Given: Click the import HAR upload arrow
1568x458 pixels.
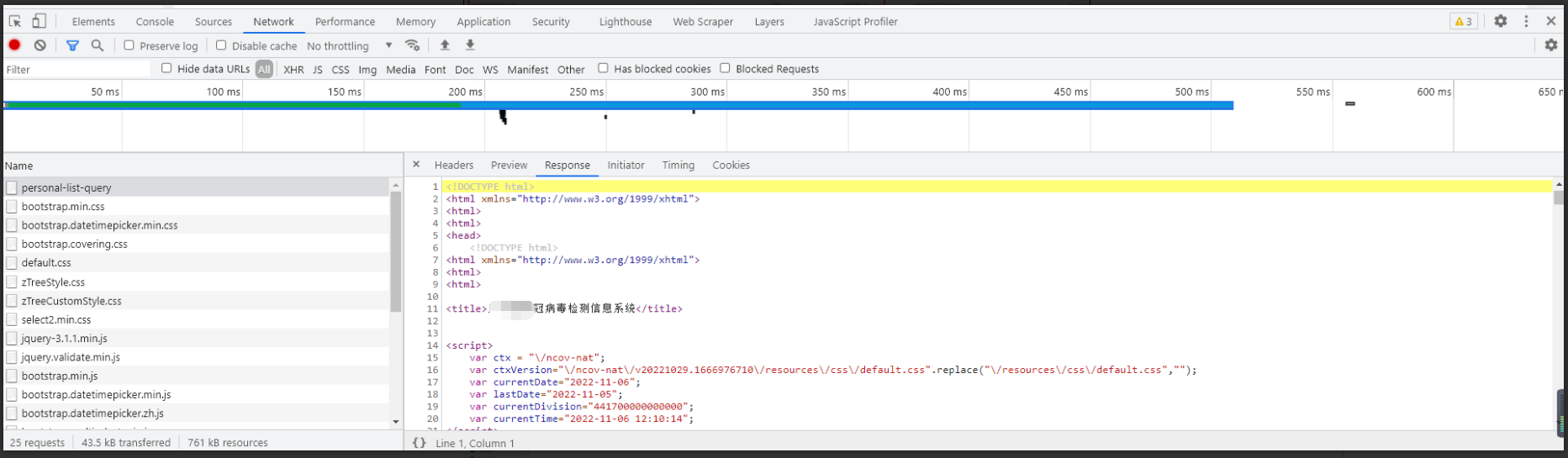Looking at the screenshot, I should point(445,45).
